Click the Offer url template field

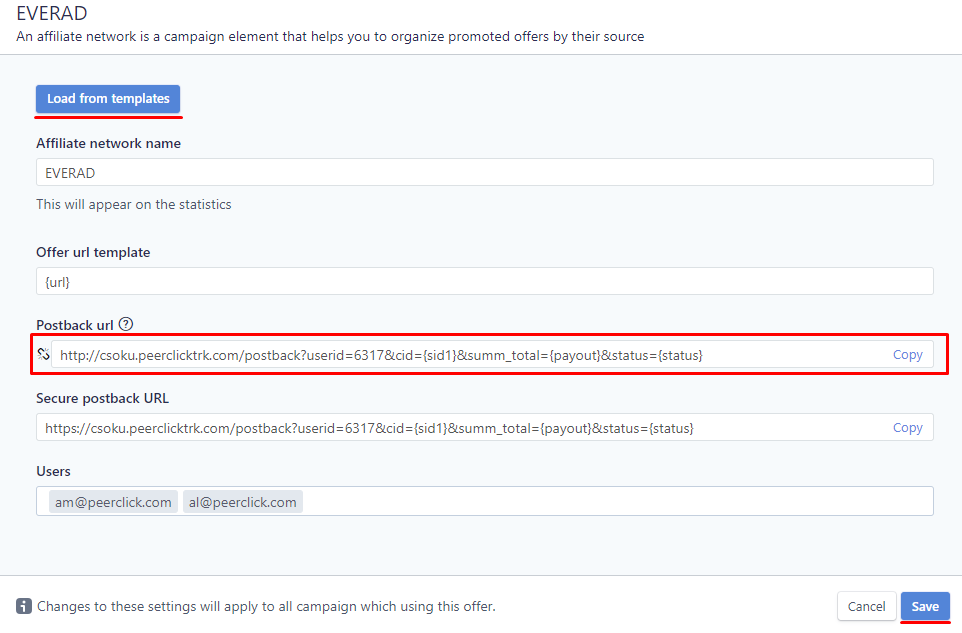pyautogui.click(x=485, y=282)
